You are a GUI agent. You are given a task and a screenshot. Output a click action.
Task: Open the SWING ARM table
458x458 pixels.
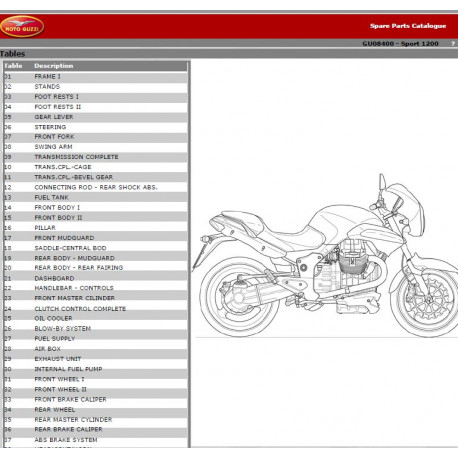[x=96, y=147]
